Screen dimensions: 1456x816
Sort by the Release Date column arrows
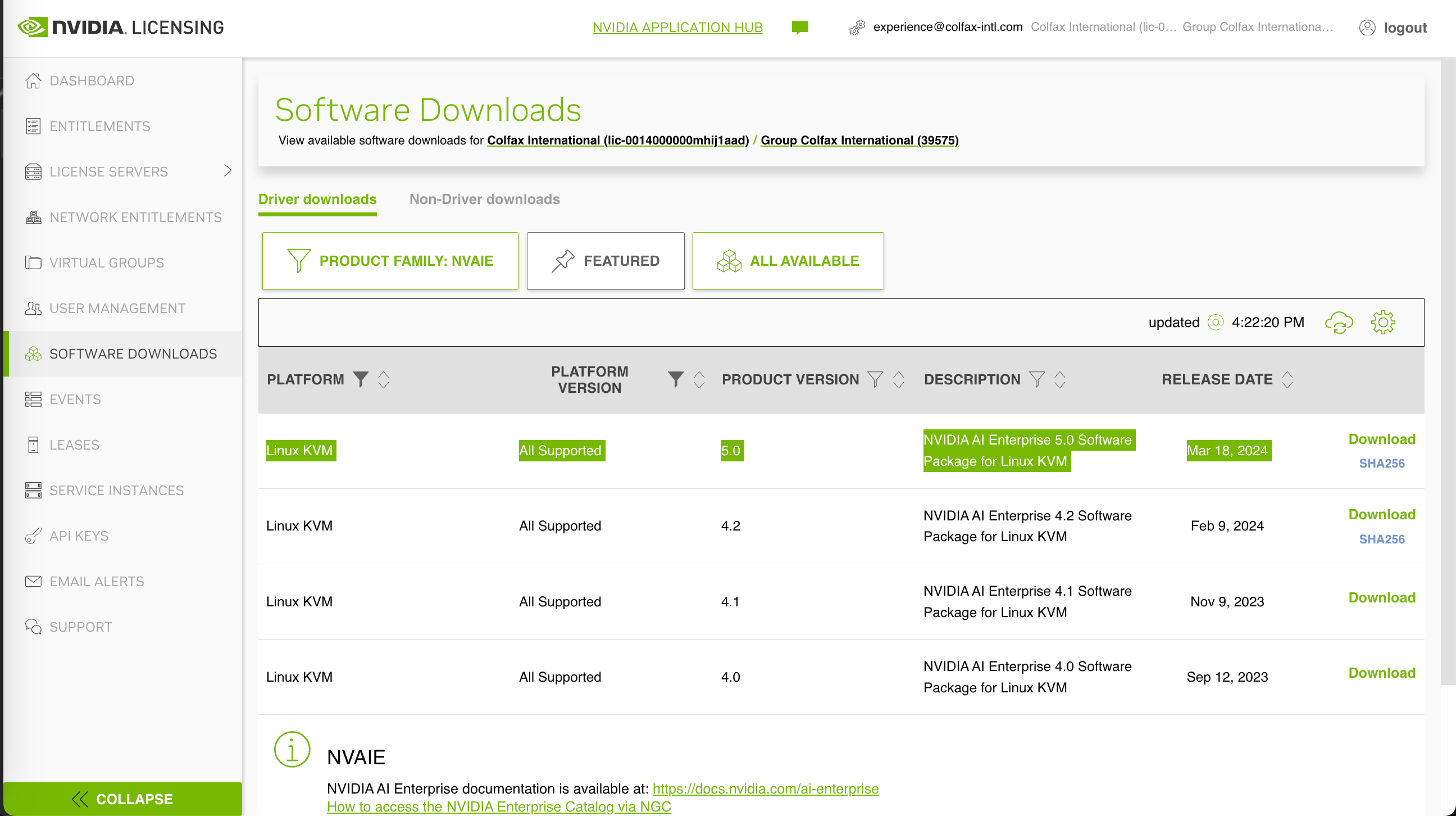[x=1287, y=379]
